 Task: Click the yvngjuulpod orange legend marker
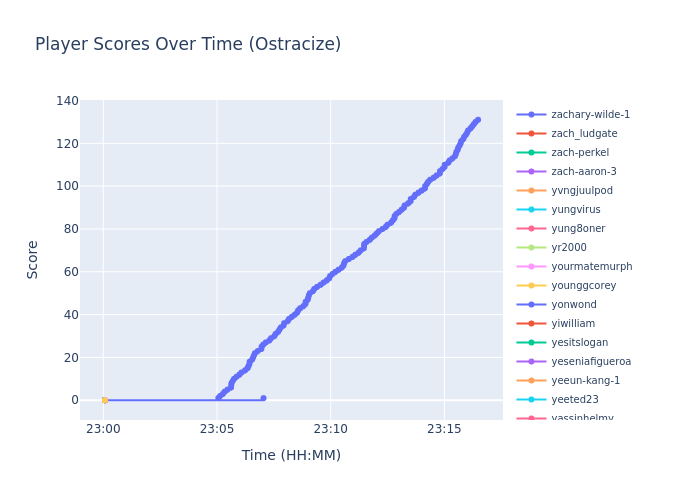[531, 191]
